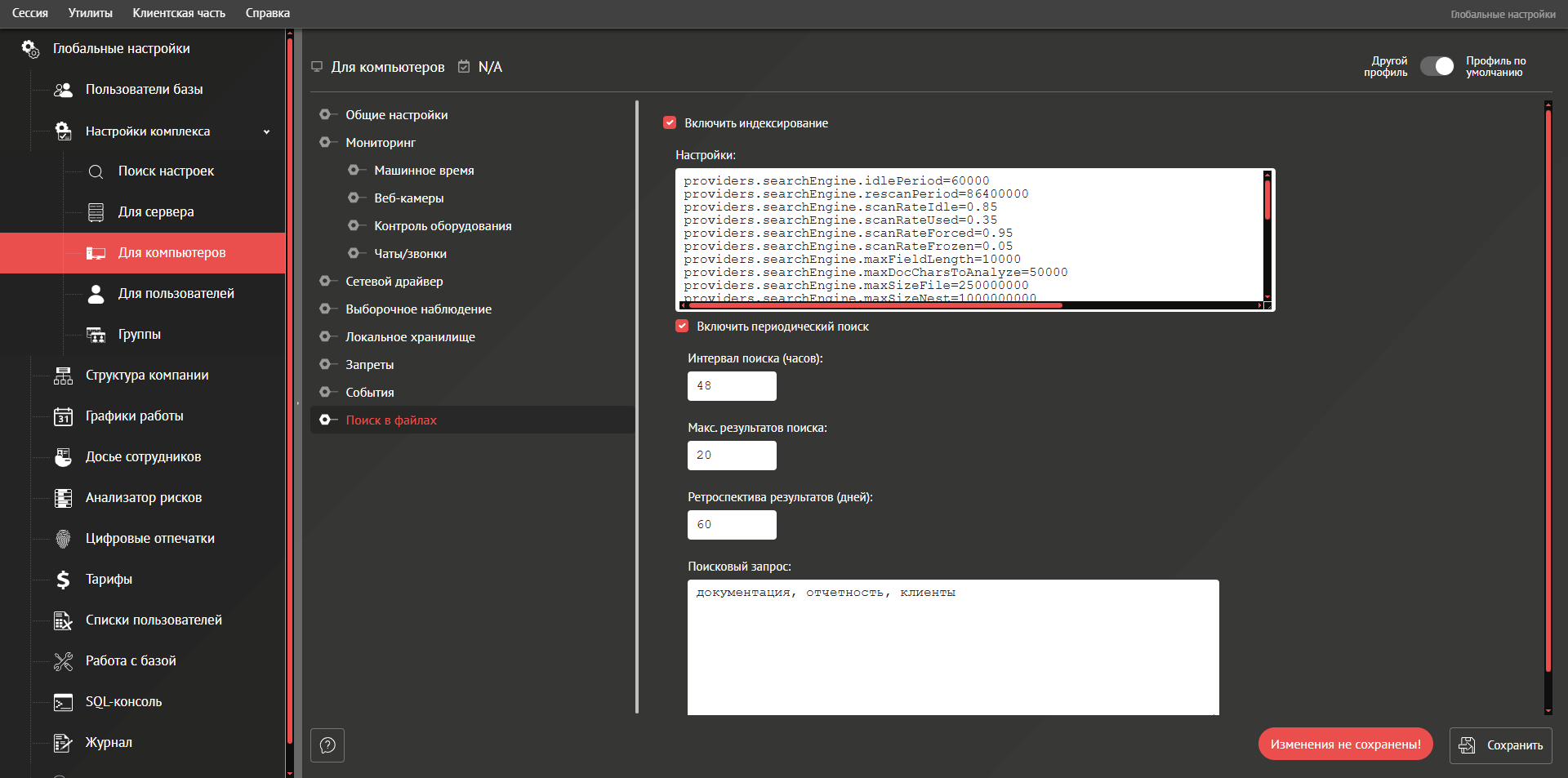Click the Графики работы calendar icon
Image resolution: width=1568 pixels, height=778 pixels.
(63, 416)
